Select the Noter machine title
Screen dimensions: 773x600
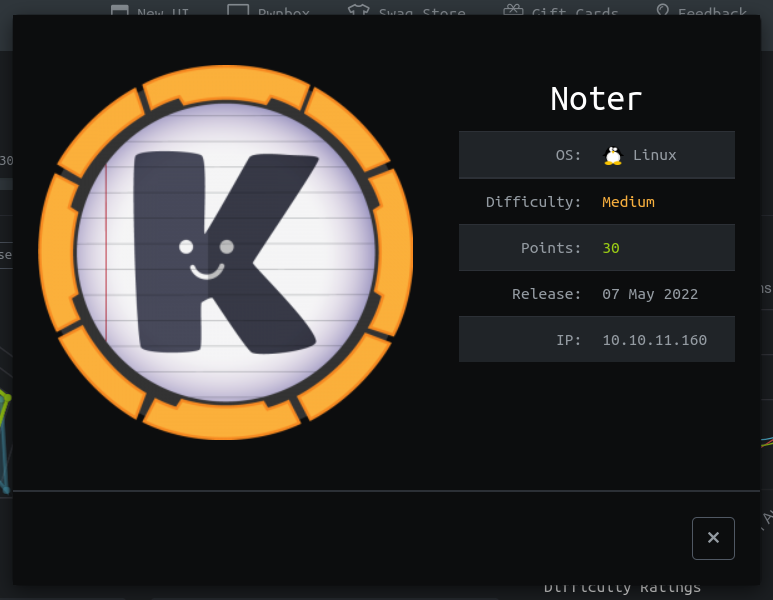coord(596,99)
